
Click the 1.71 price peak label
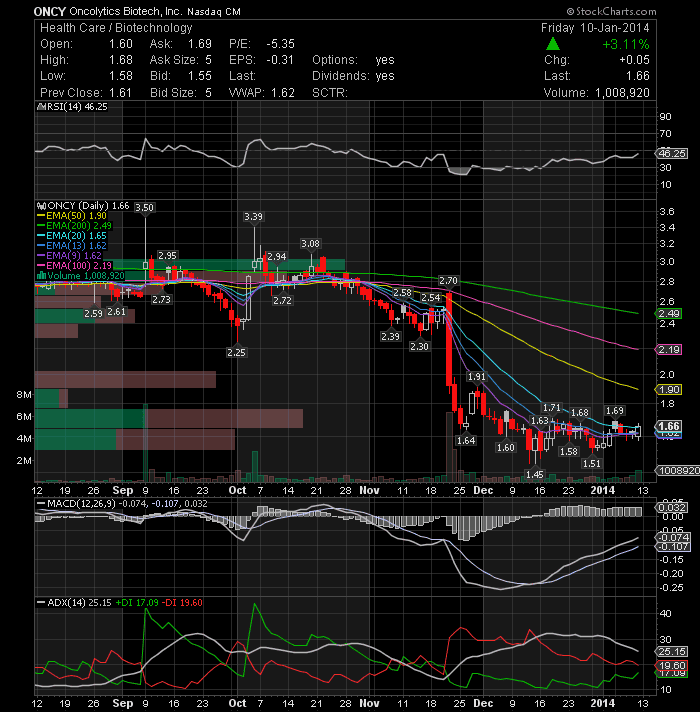coord(552,408)
